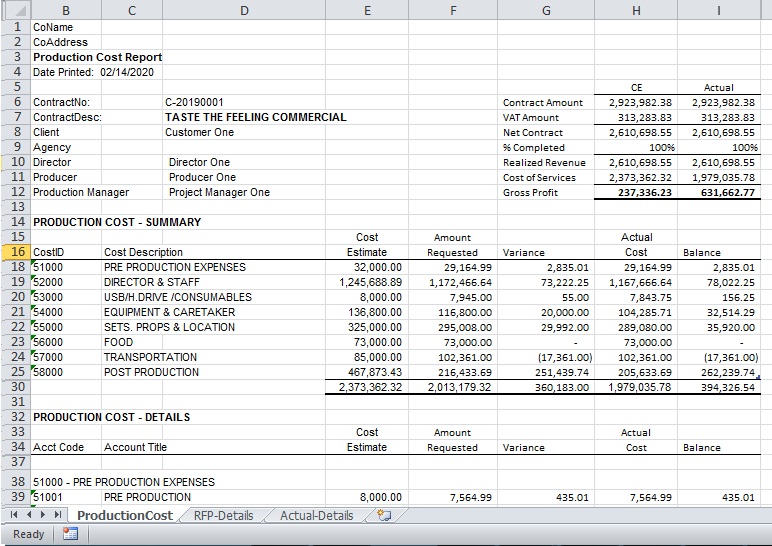
Task: Click the macro recording icon in status bar
Action: coord(70,534)
